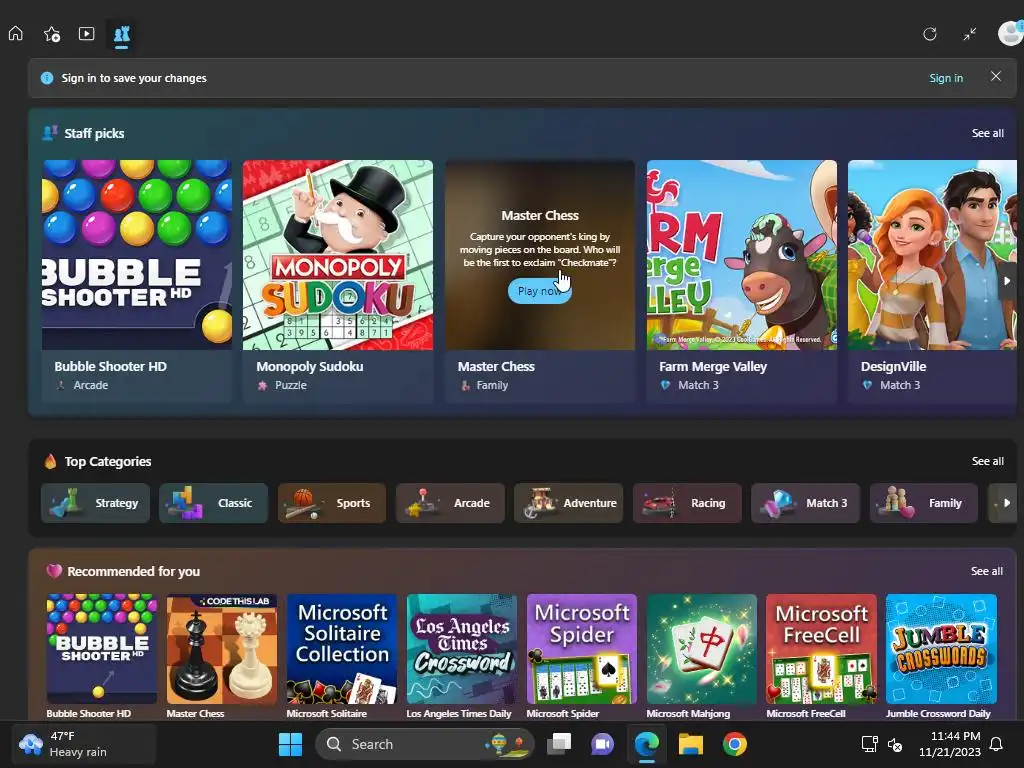Select the Adventure category
Viewport: 1024px width, 768px height.
[569, 503]
